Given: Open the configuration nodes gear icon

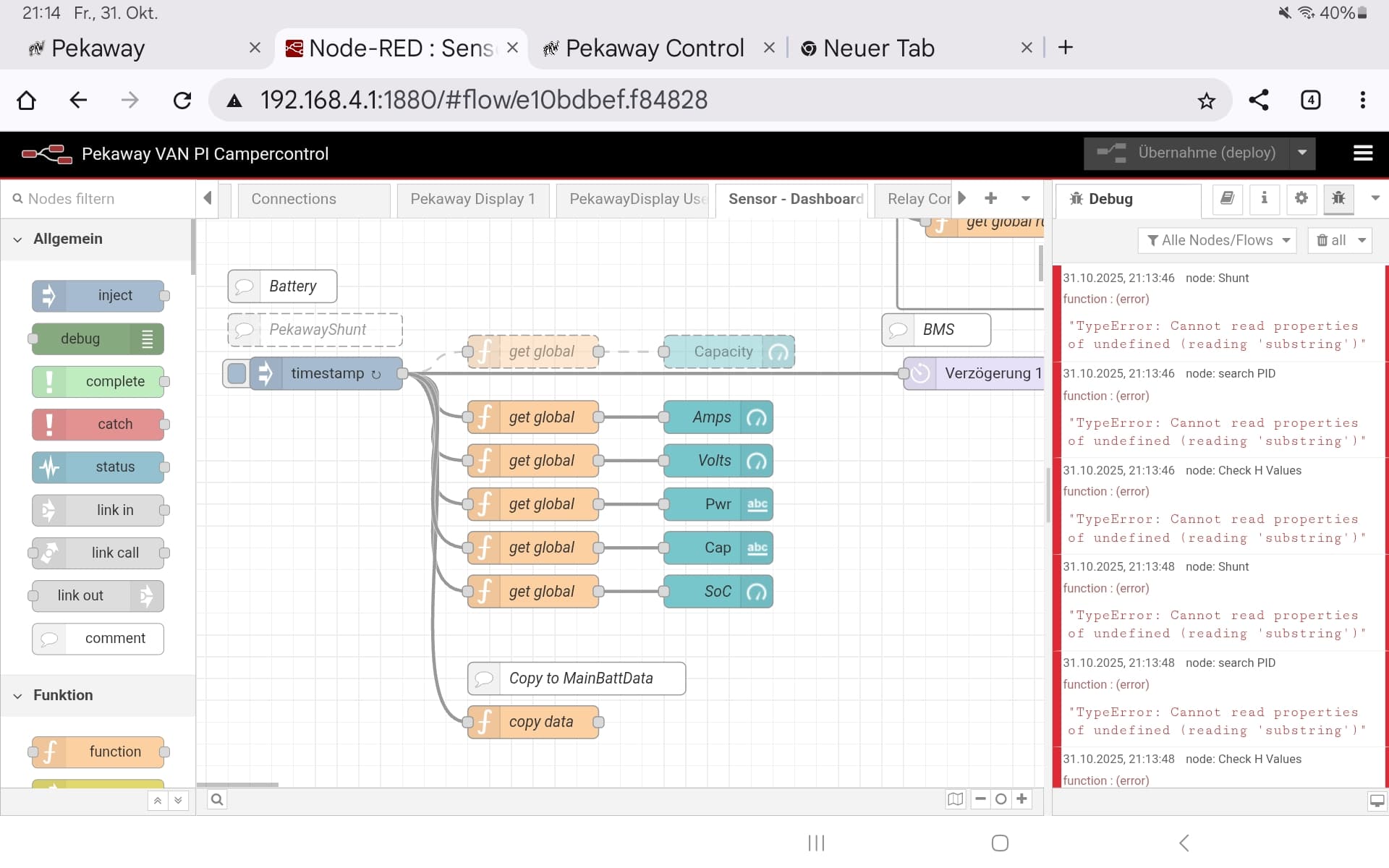Looking at the screenshot, I should tap(1301, 198).
